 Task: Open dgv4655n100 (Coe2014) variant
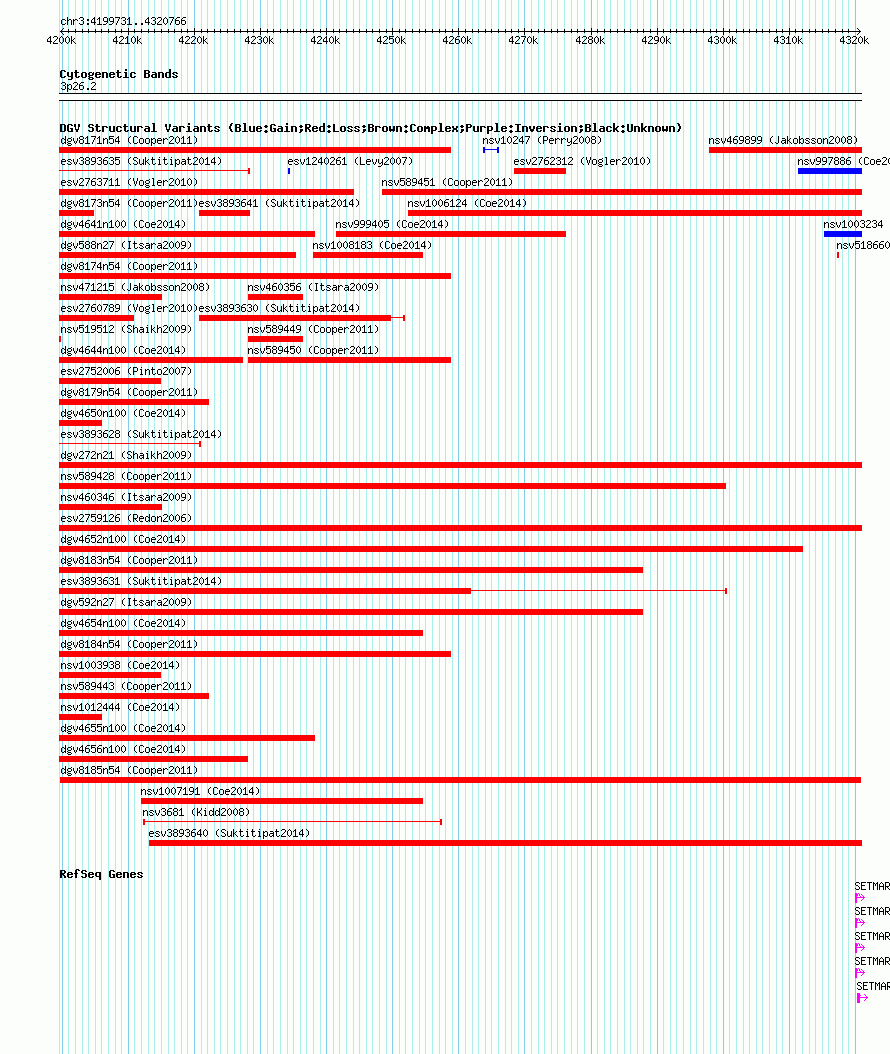[123, 728]
